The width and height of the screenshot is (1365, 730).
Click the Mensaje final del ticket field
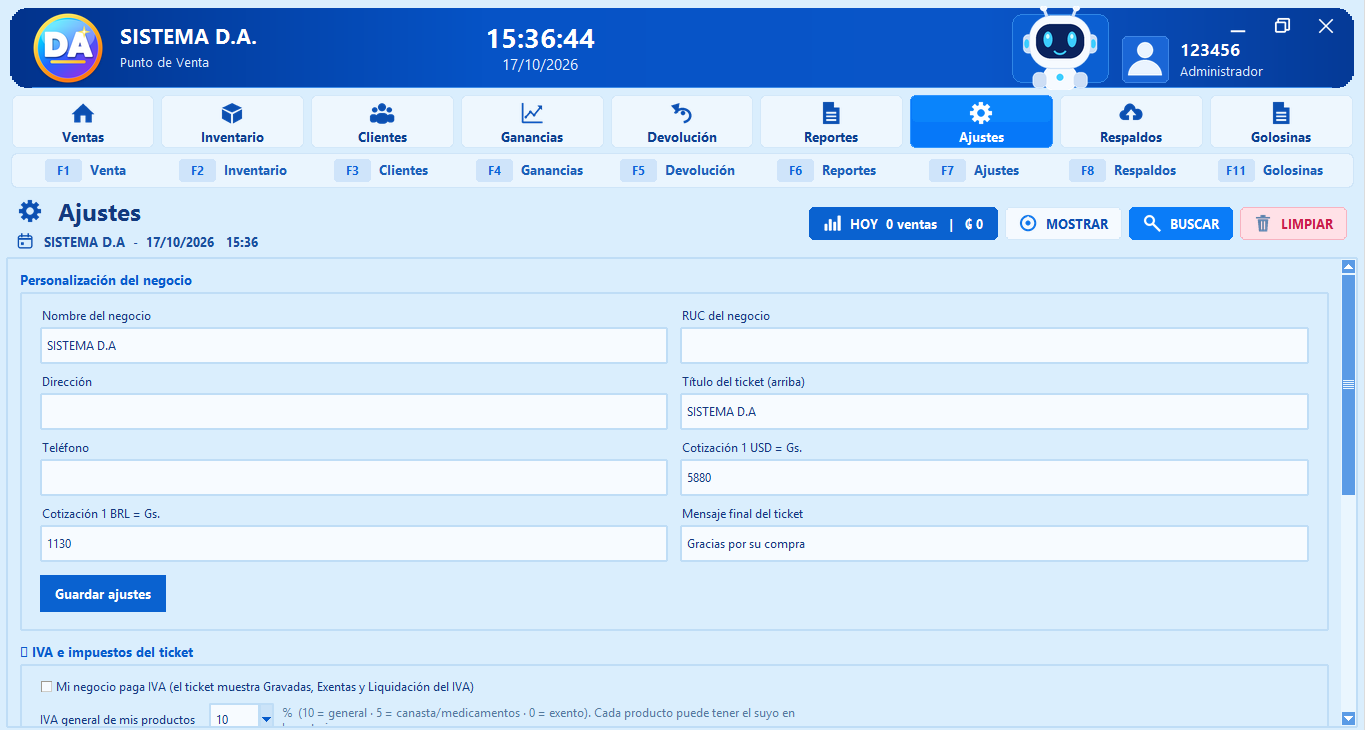click(994, 543)
